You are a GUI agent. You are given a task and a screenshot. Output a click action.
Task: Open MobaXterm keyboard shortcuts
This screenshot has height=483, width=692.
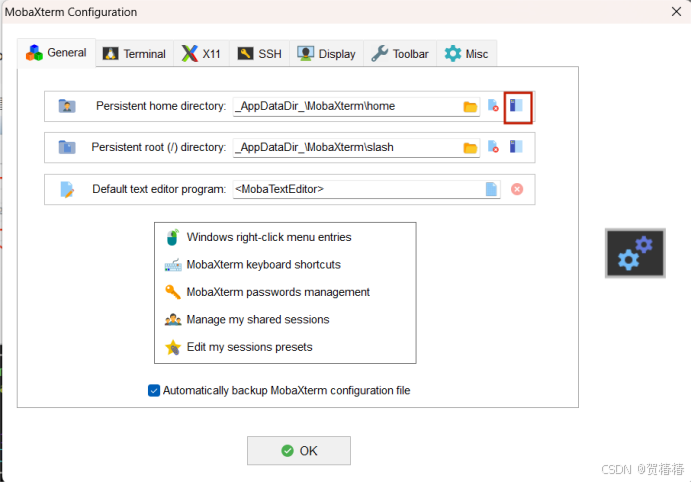click(x=263, y=265)
